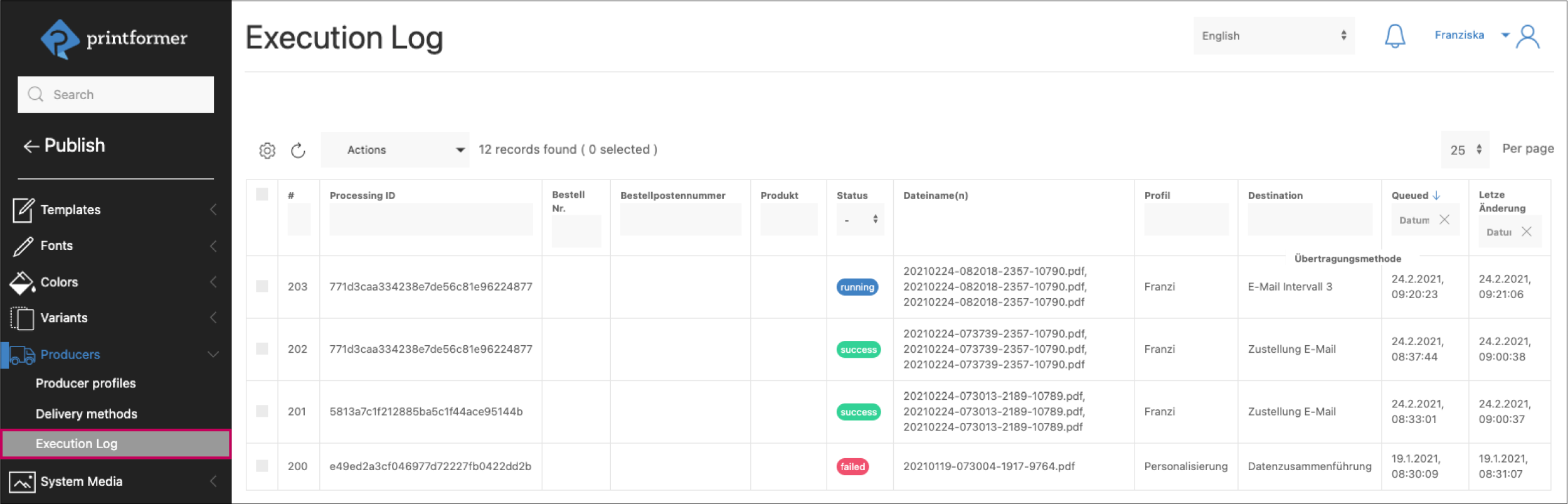The width and height of the screenshot is (1568, 504).
Task: Click the refresh records icon
Action: (298, 151)
